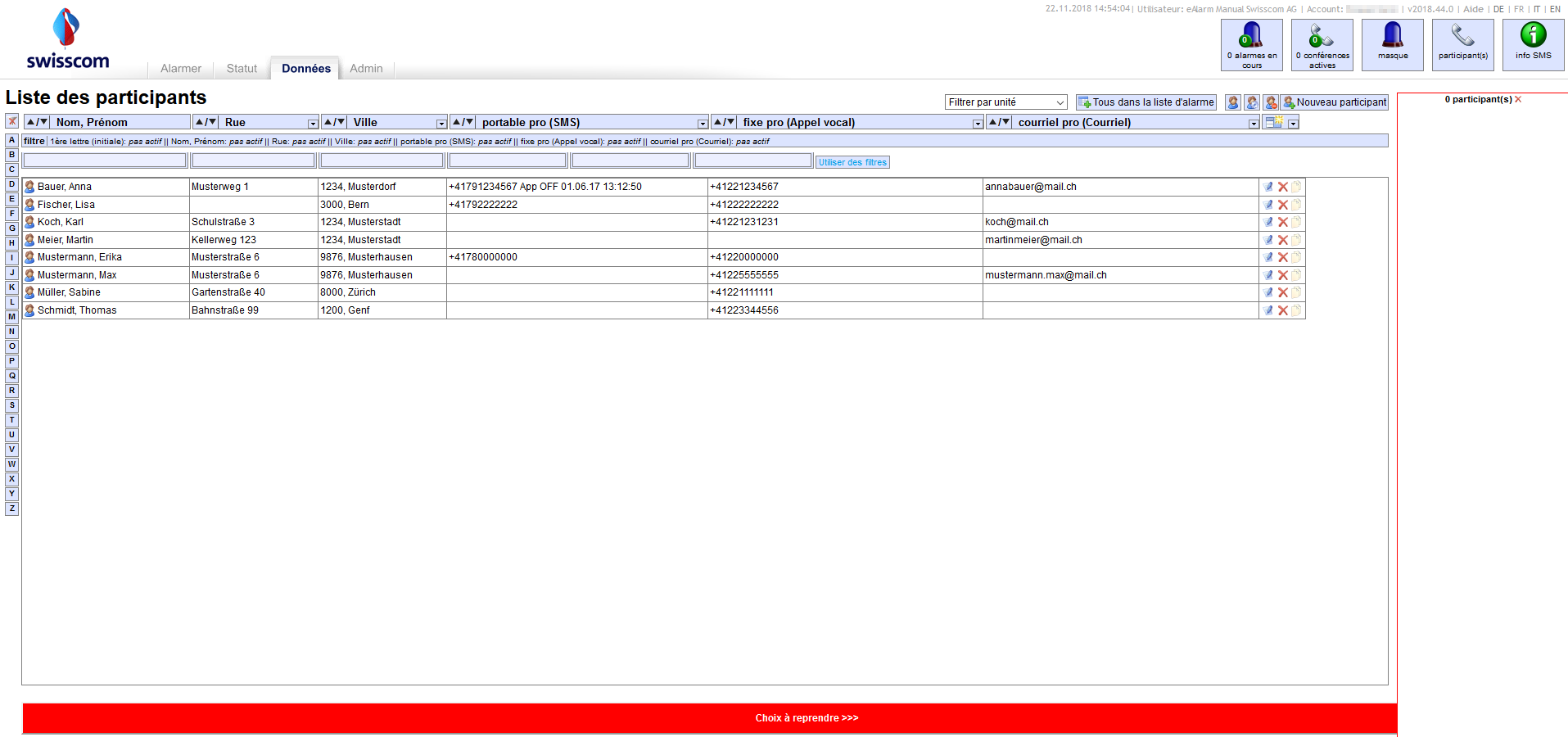The height and width of the screenshot is (737, 1568).
Task: Open the Filtrer par unité dropdown
Action: [x=1005, y=102]
